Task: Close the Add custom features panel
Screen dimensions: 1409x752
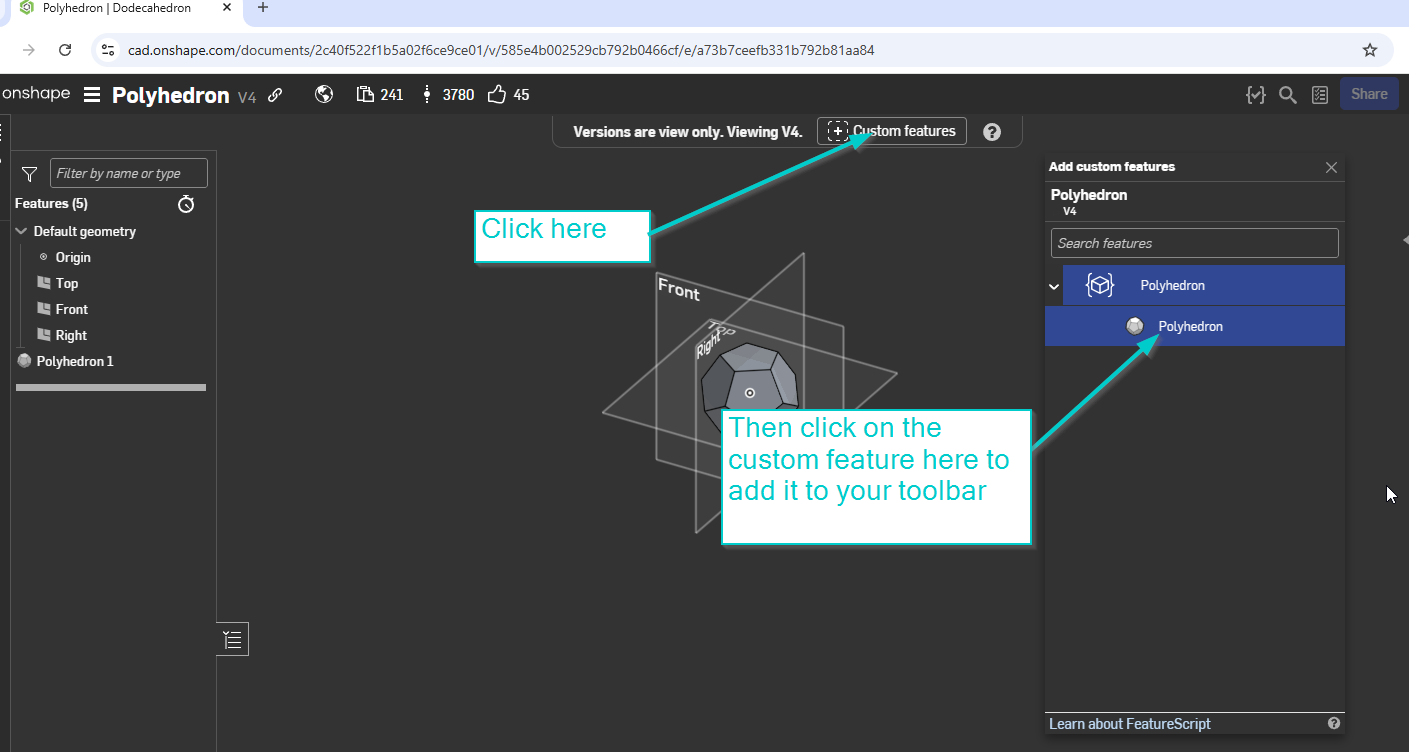Action: 1331,167
